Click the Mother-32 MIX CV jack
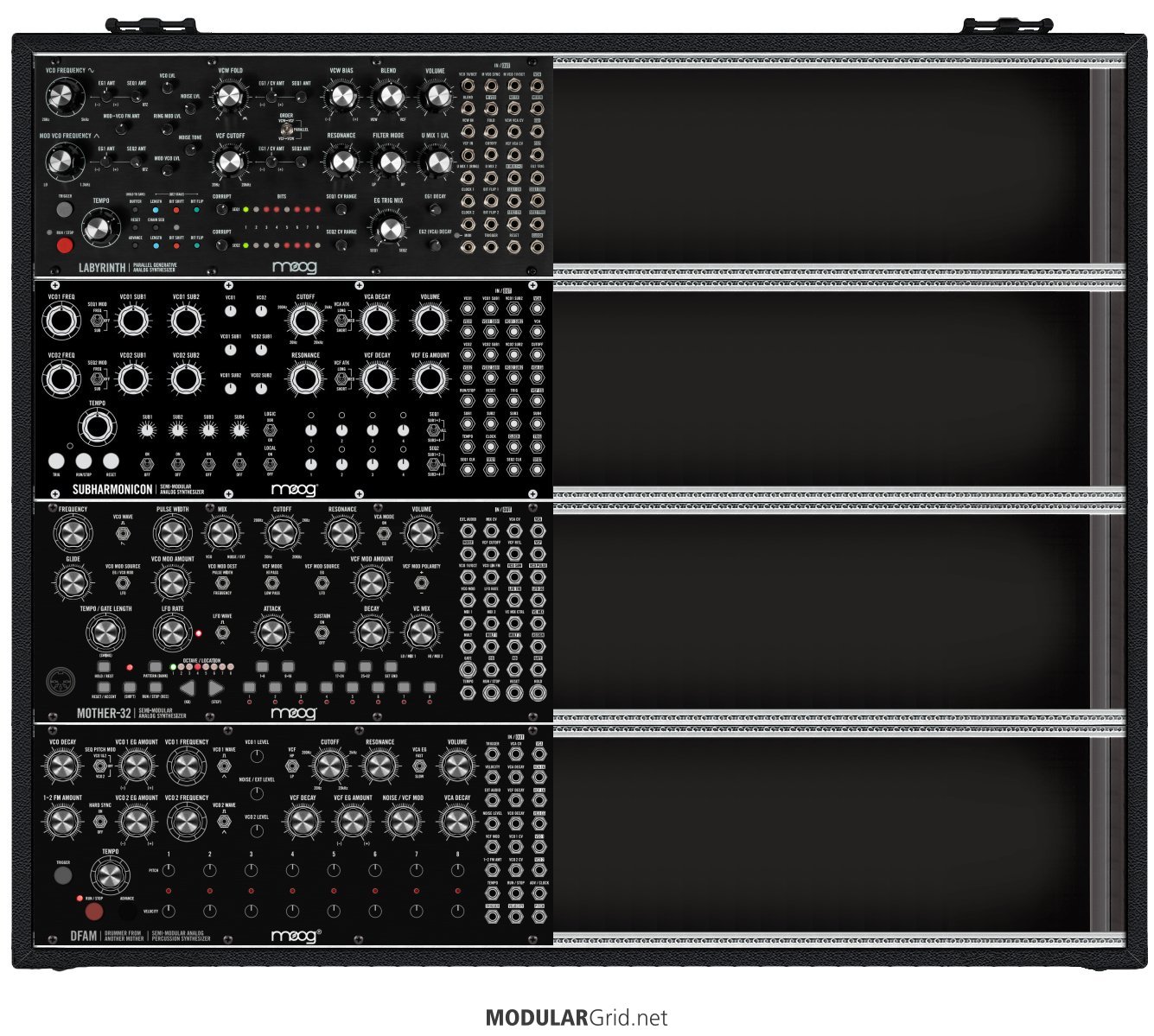 (491, 531)
